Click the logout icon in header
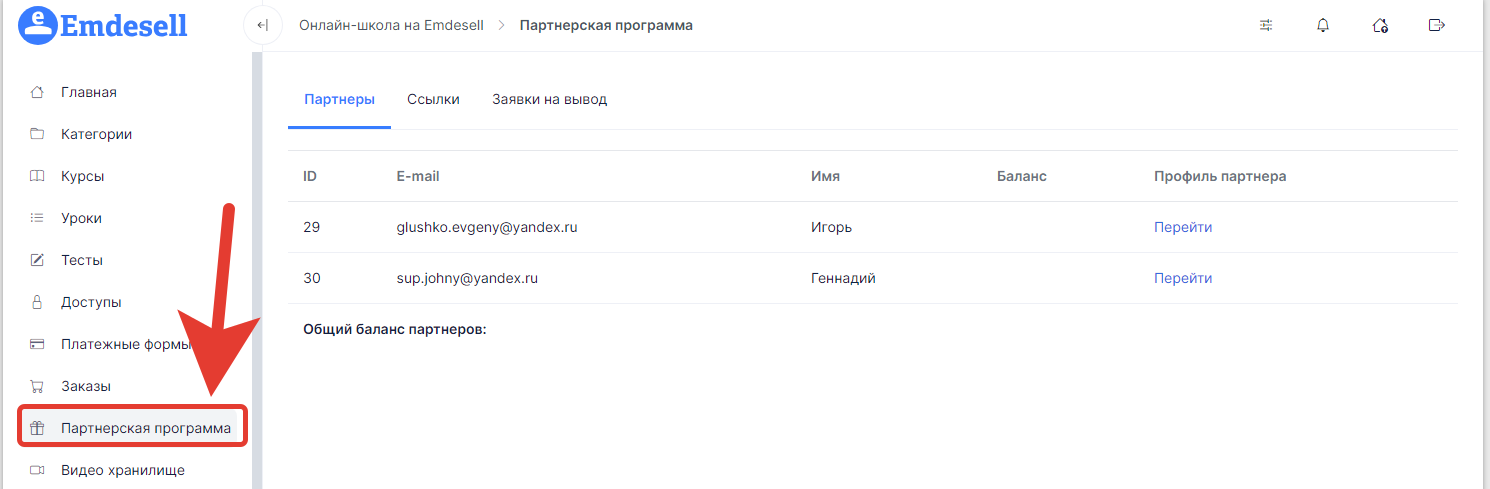Screen dimensions: 1490x489 (1437, 25)
